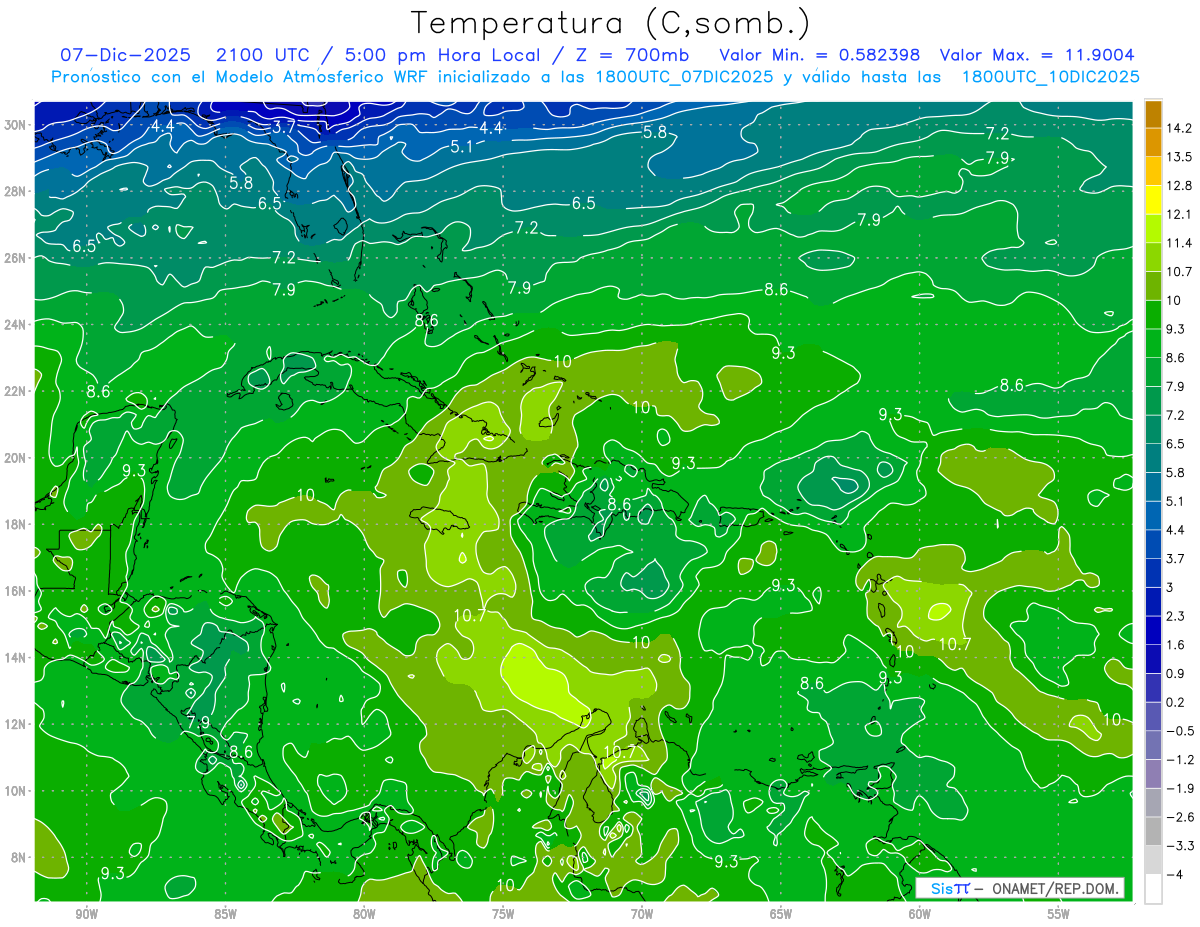Click the 22N latitude axis label
This screenshot has height=927, width=1200.
pos(15,391)
